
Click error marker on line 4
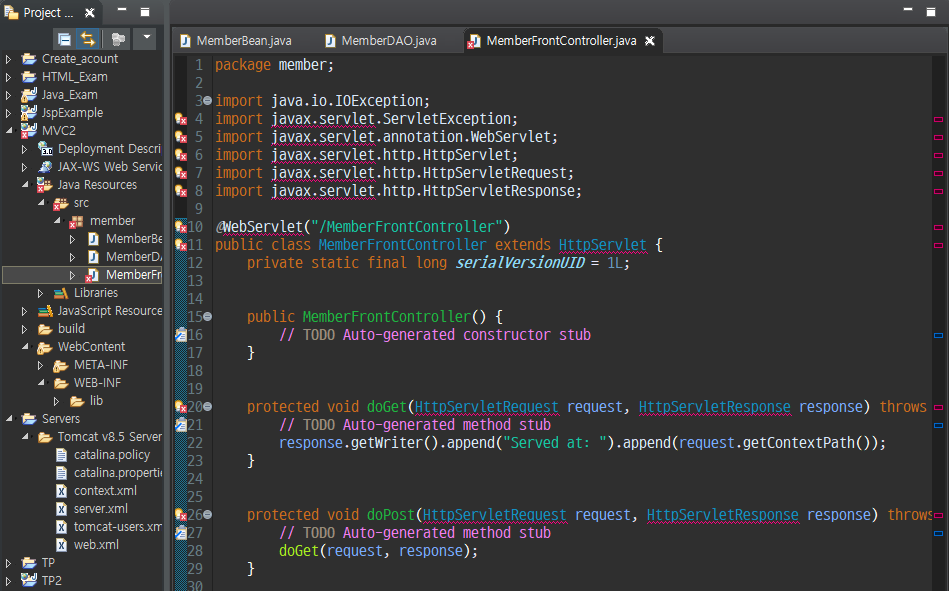tap(180, 119)
